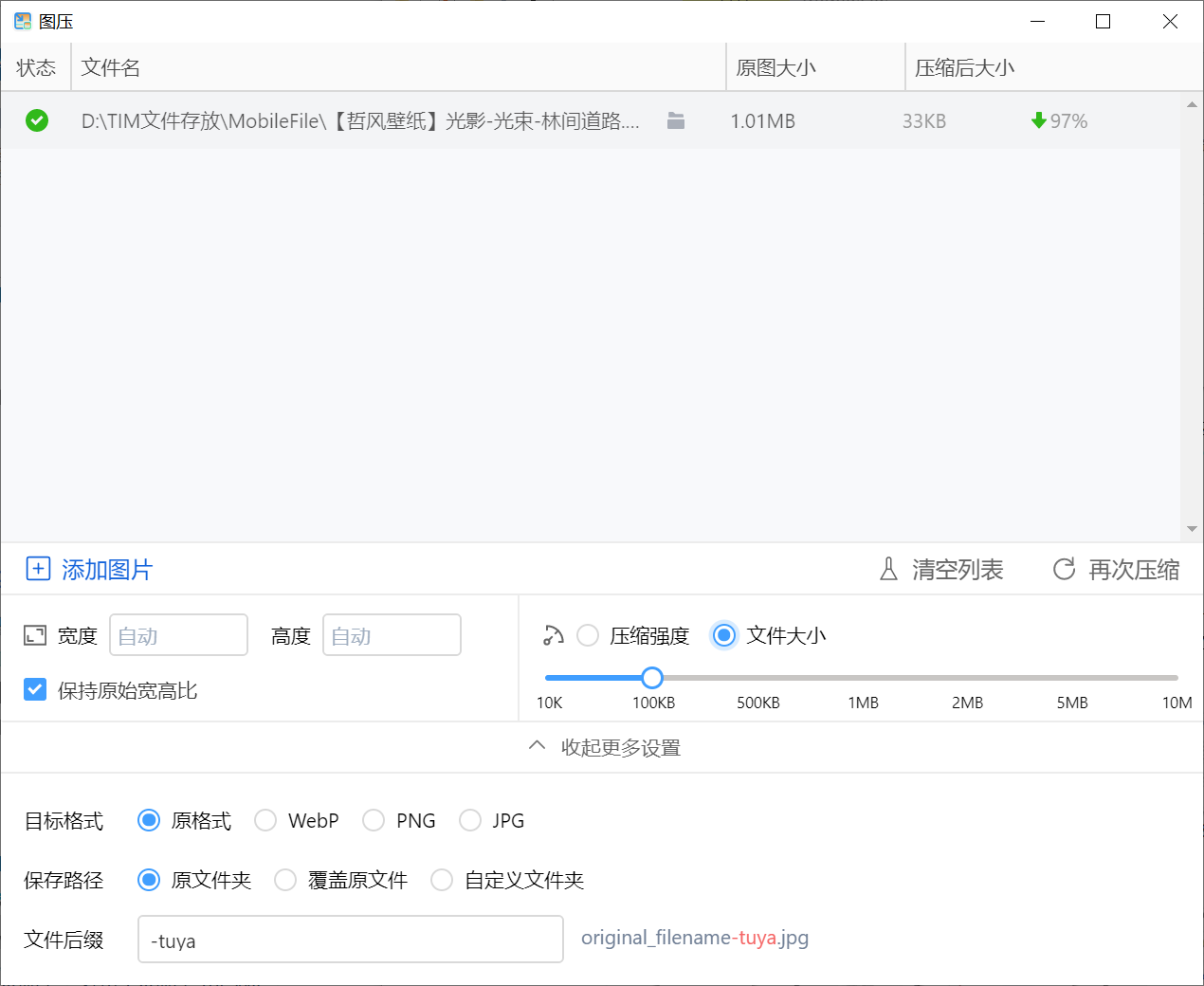Close the 图压 window
This screenshot has width=1204, height=986.
pyautogui.click(x=1170, y=21)
